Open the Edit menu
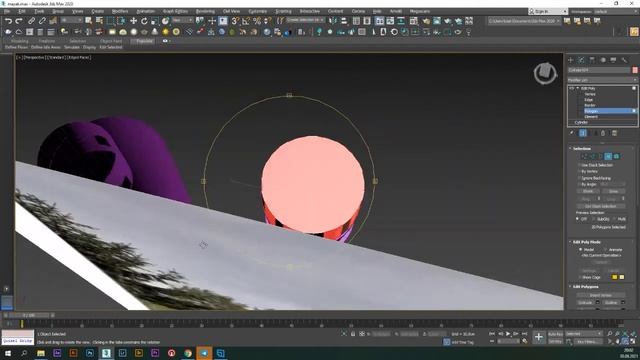The width and height of the screenshot is (640, 360). click(22, 11)
